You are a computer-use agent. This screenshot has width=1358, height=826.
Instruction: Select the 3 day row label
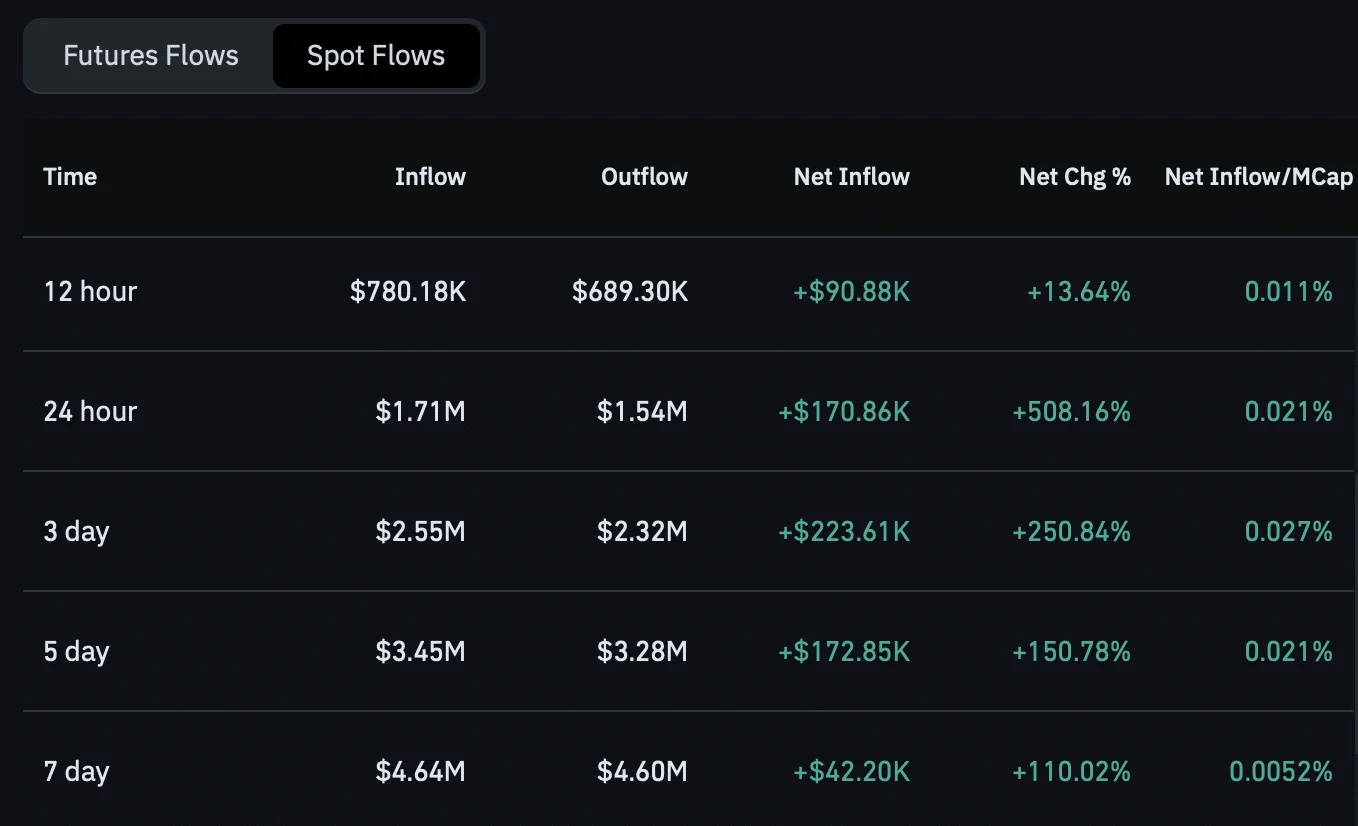click(76, 531)
